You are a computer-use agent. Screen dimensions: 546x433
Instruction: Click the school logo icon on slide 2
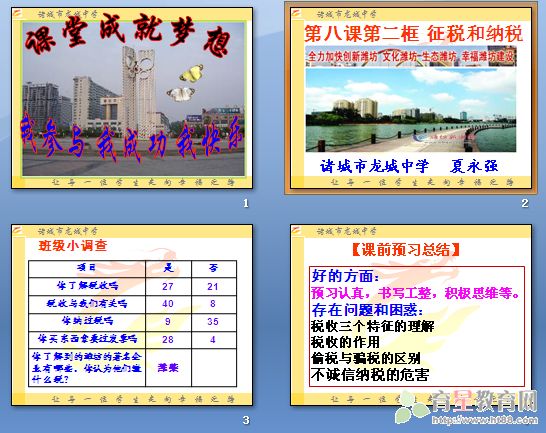coord(296,14)
